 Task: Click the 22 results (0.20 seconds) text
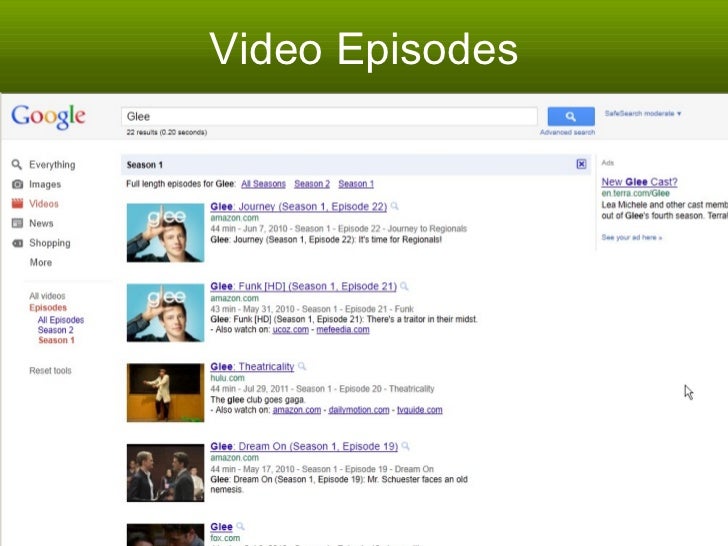[167, 132]
